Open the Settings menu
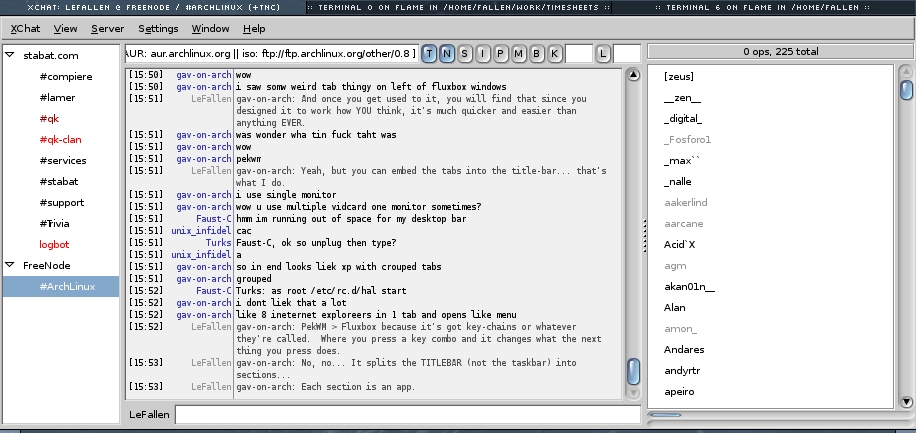The image size is (916, 433). [x=158, y=29]
